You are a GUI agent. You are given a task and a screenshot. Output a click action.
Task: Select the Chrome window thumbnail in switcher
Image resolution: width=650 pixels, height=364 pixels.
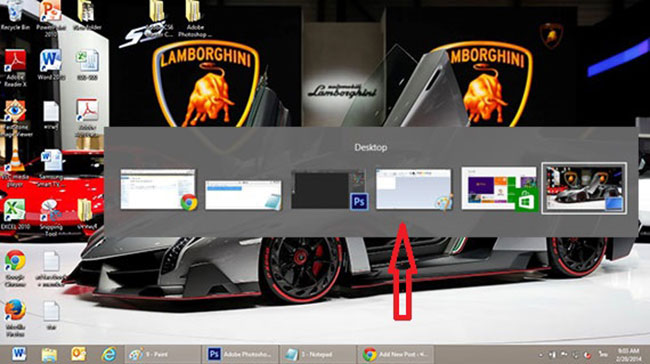158,189
